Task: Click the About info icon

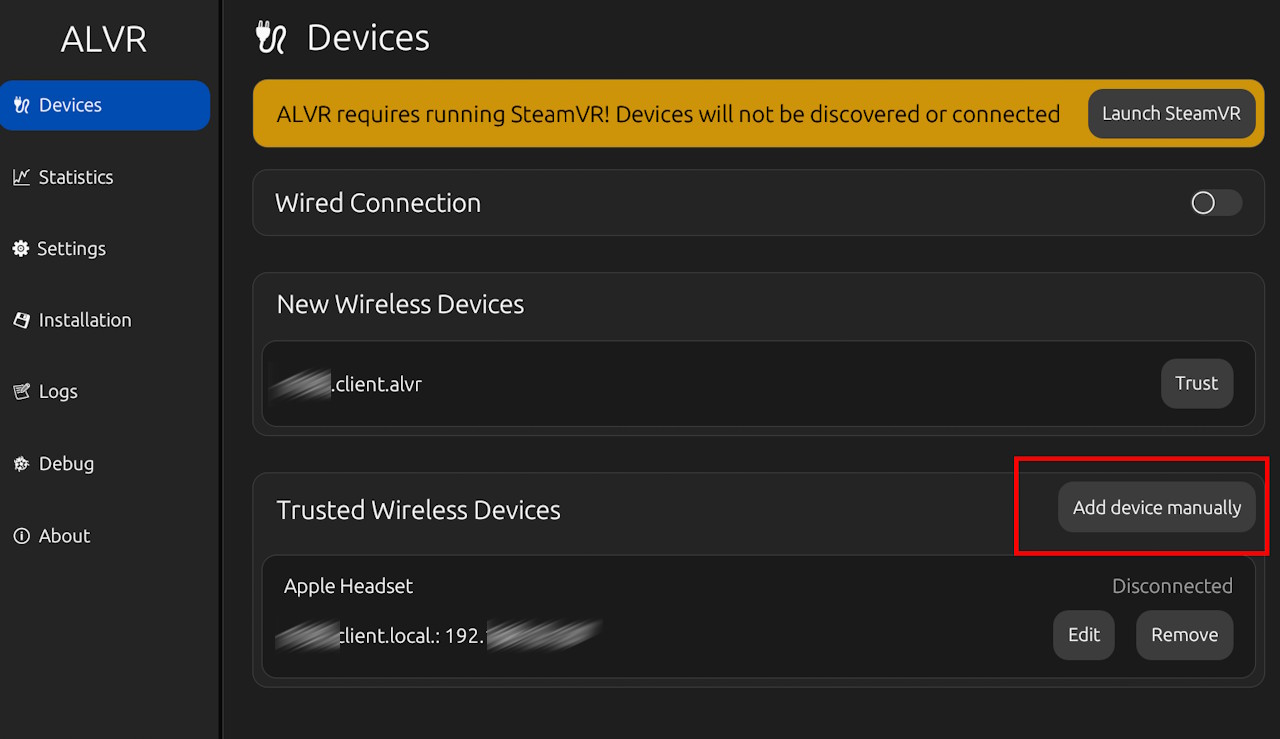Action: (21, 536)
